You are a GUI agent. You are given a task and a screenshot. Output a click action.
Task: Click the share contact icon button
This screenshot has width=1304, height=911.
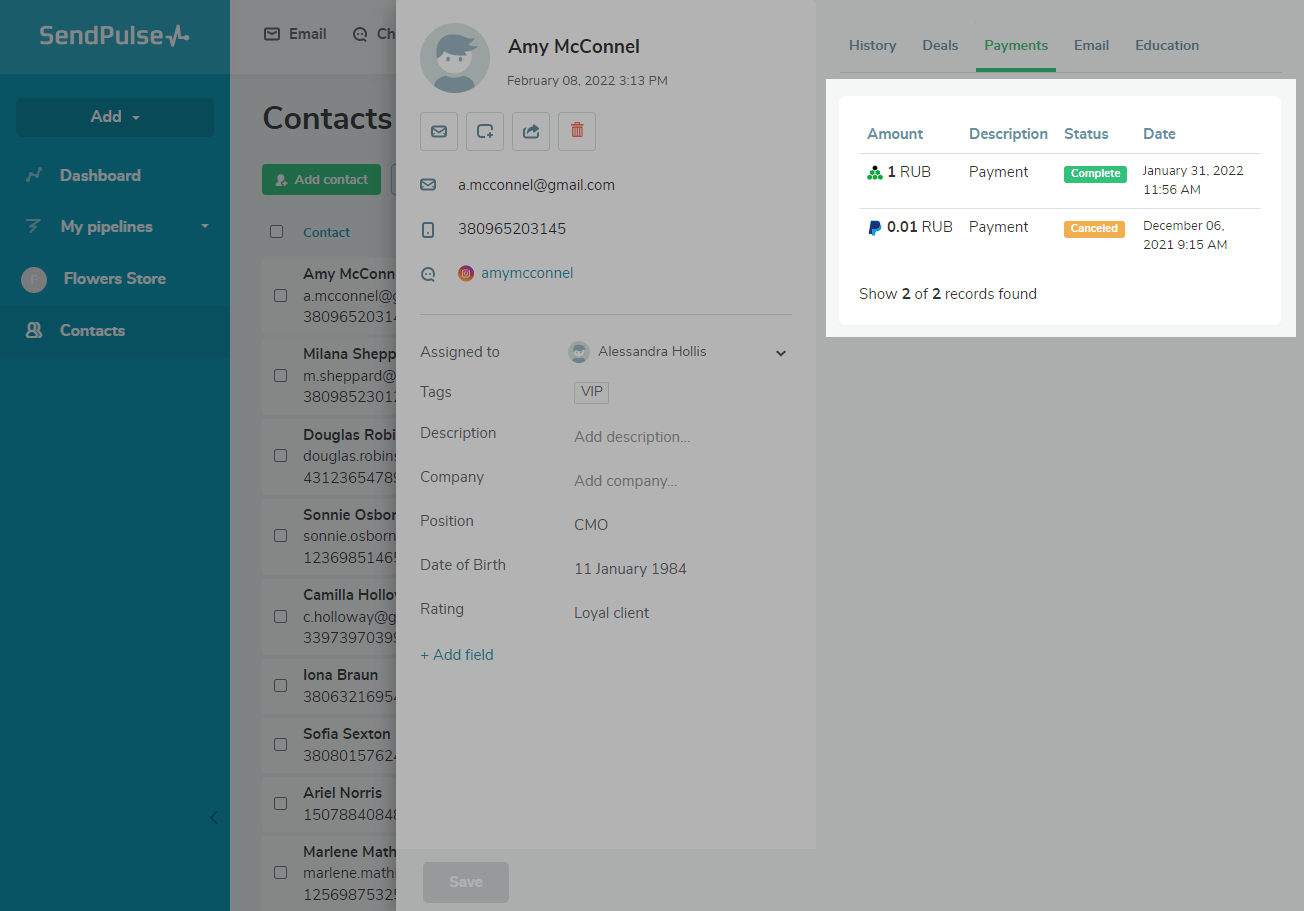tap(531, 131)
